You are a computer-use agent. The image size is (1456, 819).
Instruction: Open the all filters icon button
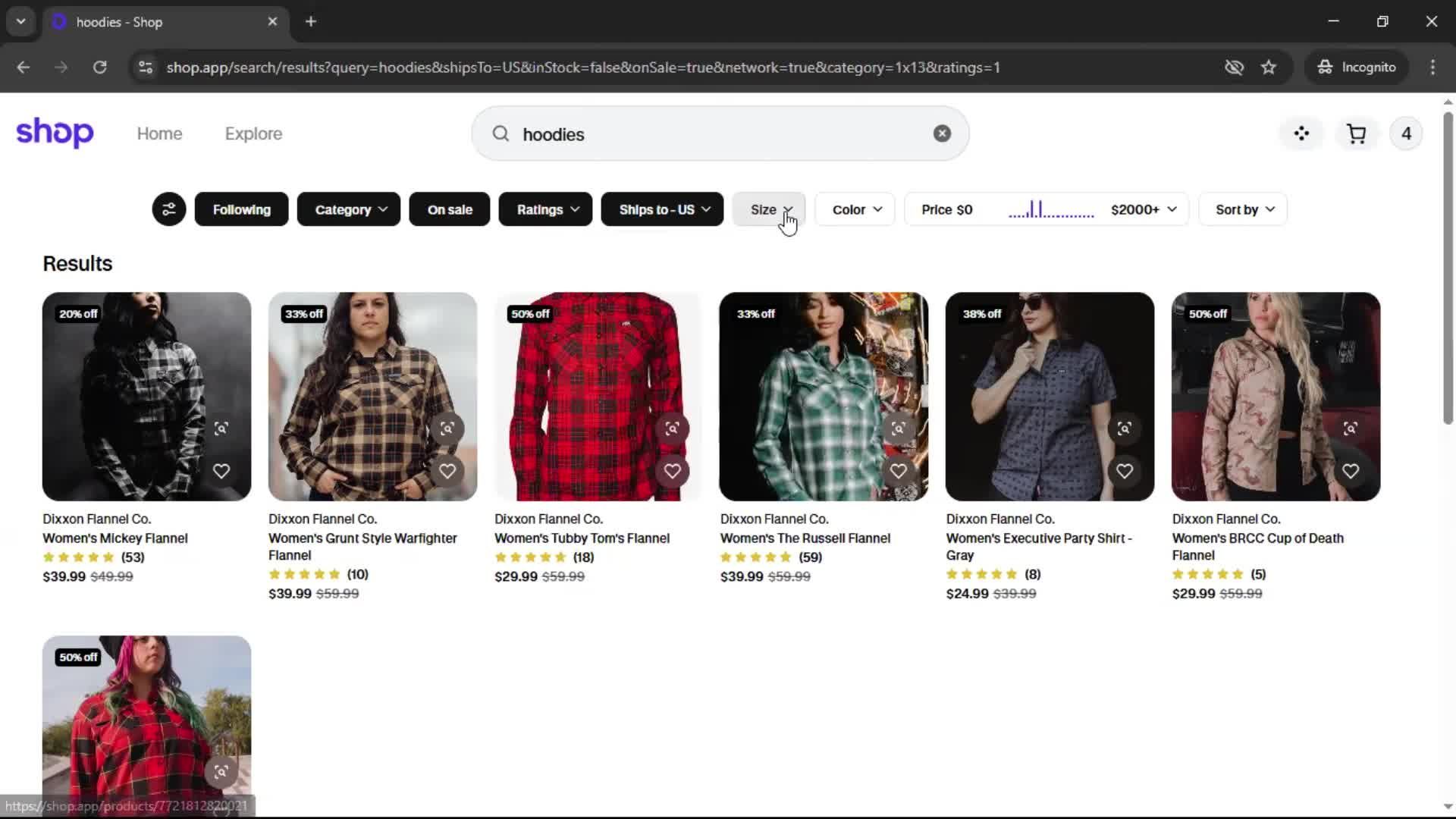168,209
